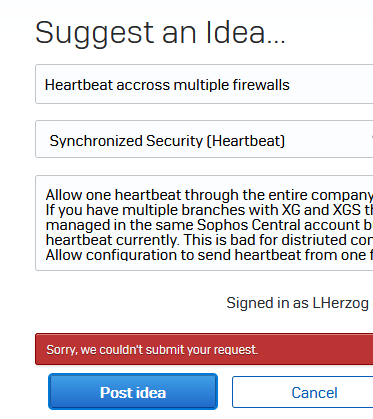373x419 pixels.
Task: Place cursor on 'heartbeat currently. This is bad' line
Action: click(209, 240)
